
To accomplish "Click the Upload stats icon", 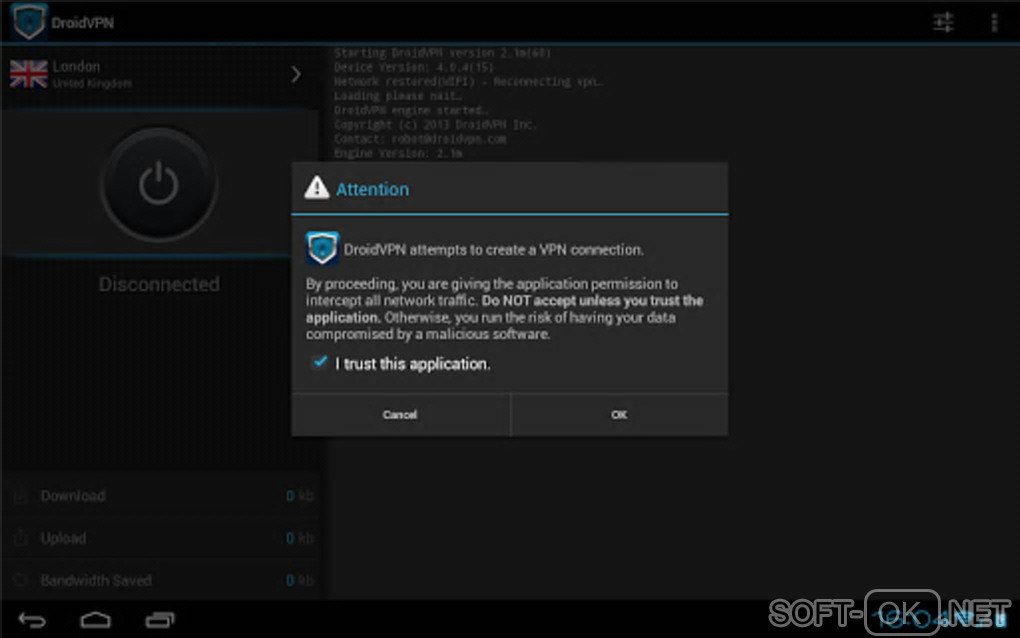I will coord(20,538).
